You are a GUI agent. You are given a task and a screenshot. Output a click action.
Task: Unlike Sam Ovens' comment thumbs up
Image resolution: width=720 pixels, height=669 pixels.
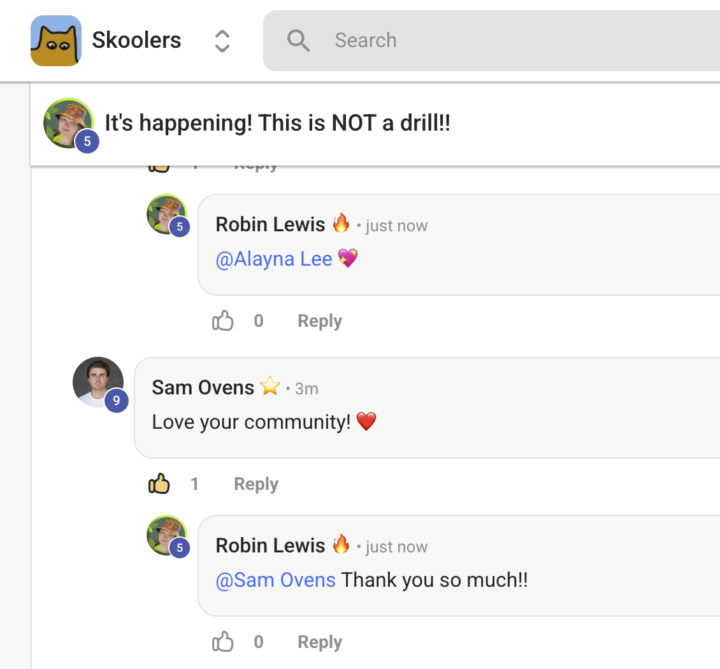click(159, 483)
